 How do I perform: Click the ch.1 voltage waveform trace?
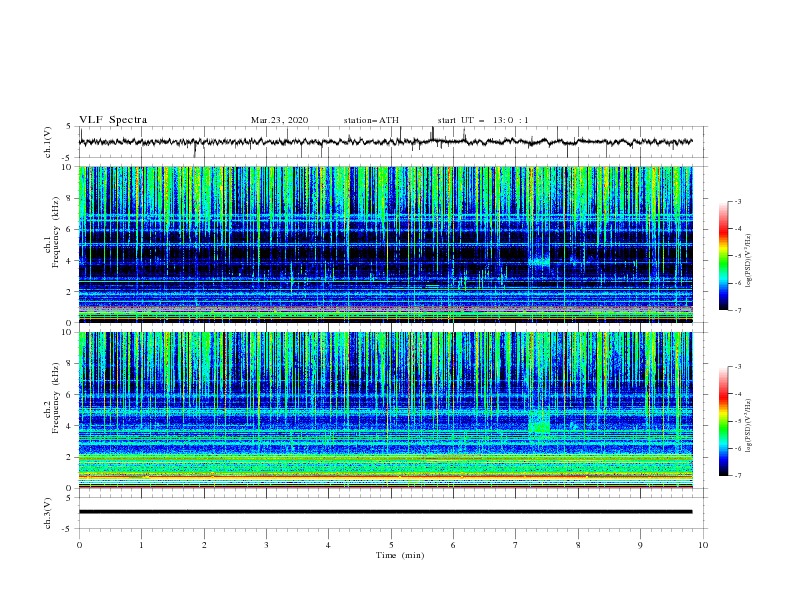385,142
